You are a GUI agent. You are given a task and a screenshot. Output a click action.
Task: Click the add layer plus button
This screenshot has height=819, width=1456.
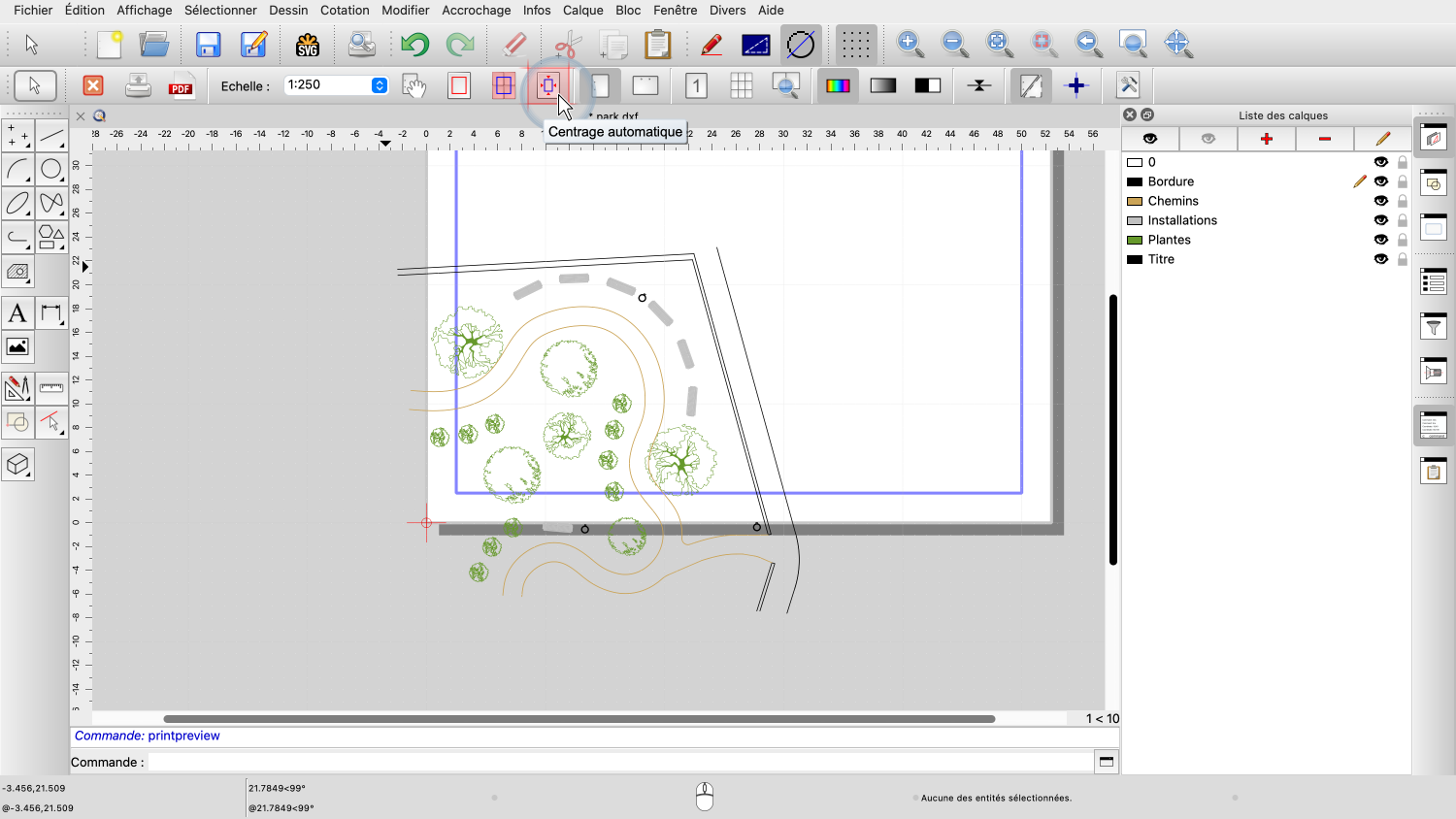coord(1266,139)
